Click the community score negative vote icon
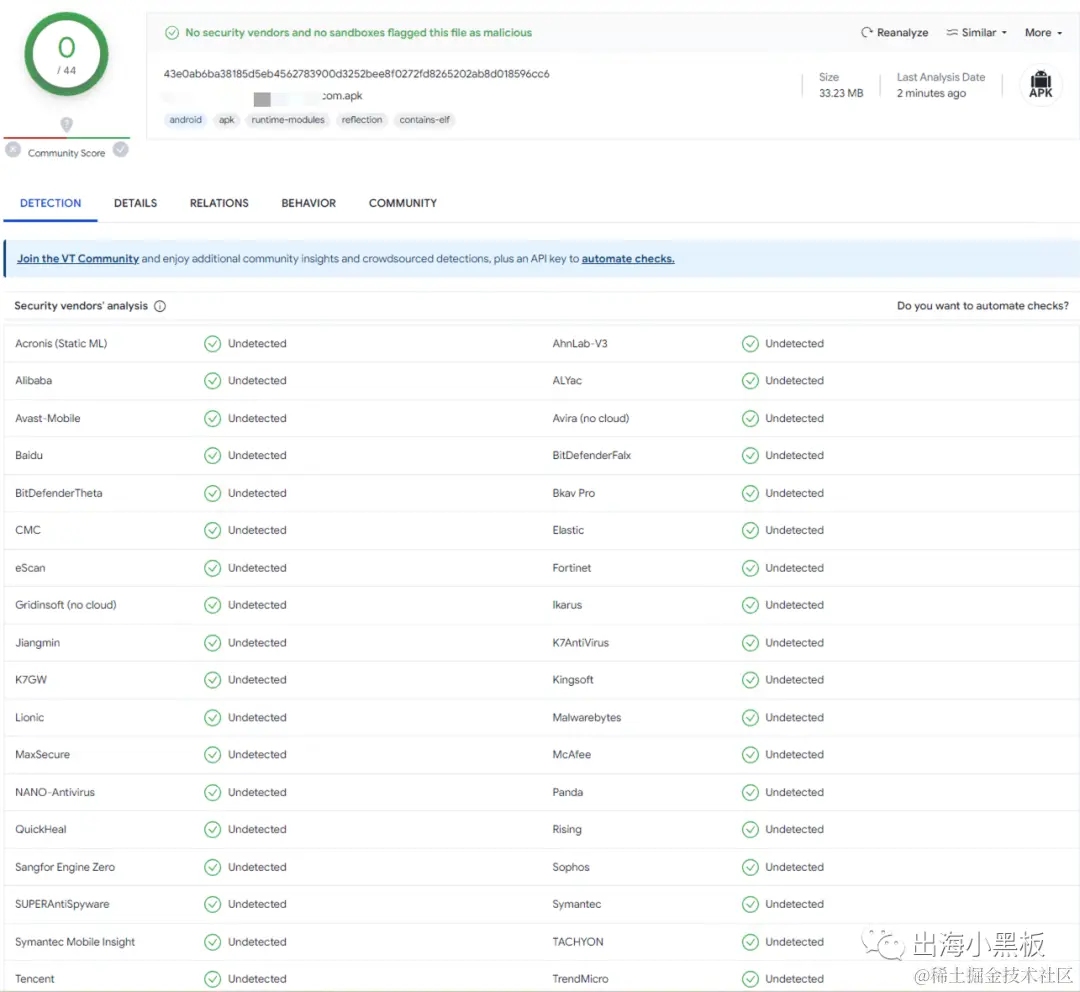The height and width of the screenshot is (992, 1080). coord(12,149)
